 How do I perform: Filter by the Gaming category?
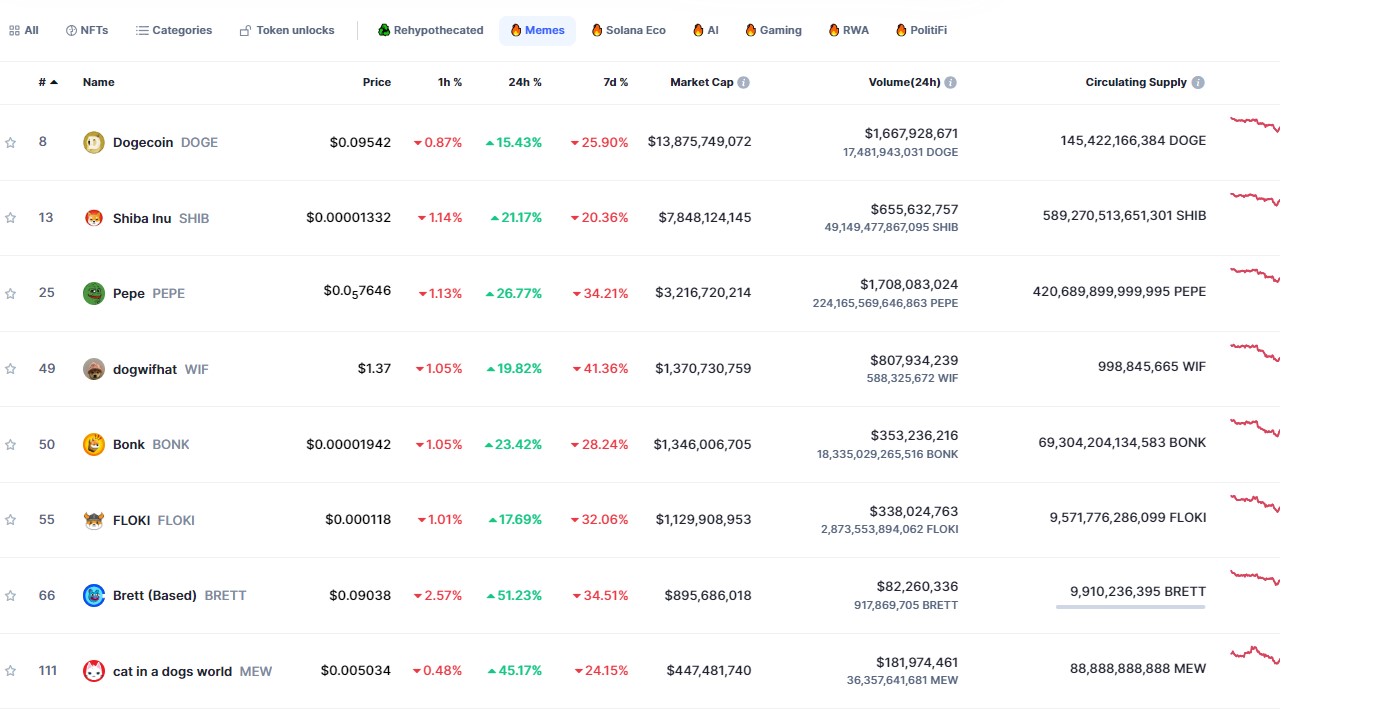point(773,31)
